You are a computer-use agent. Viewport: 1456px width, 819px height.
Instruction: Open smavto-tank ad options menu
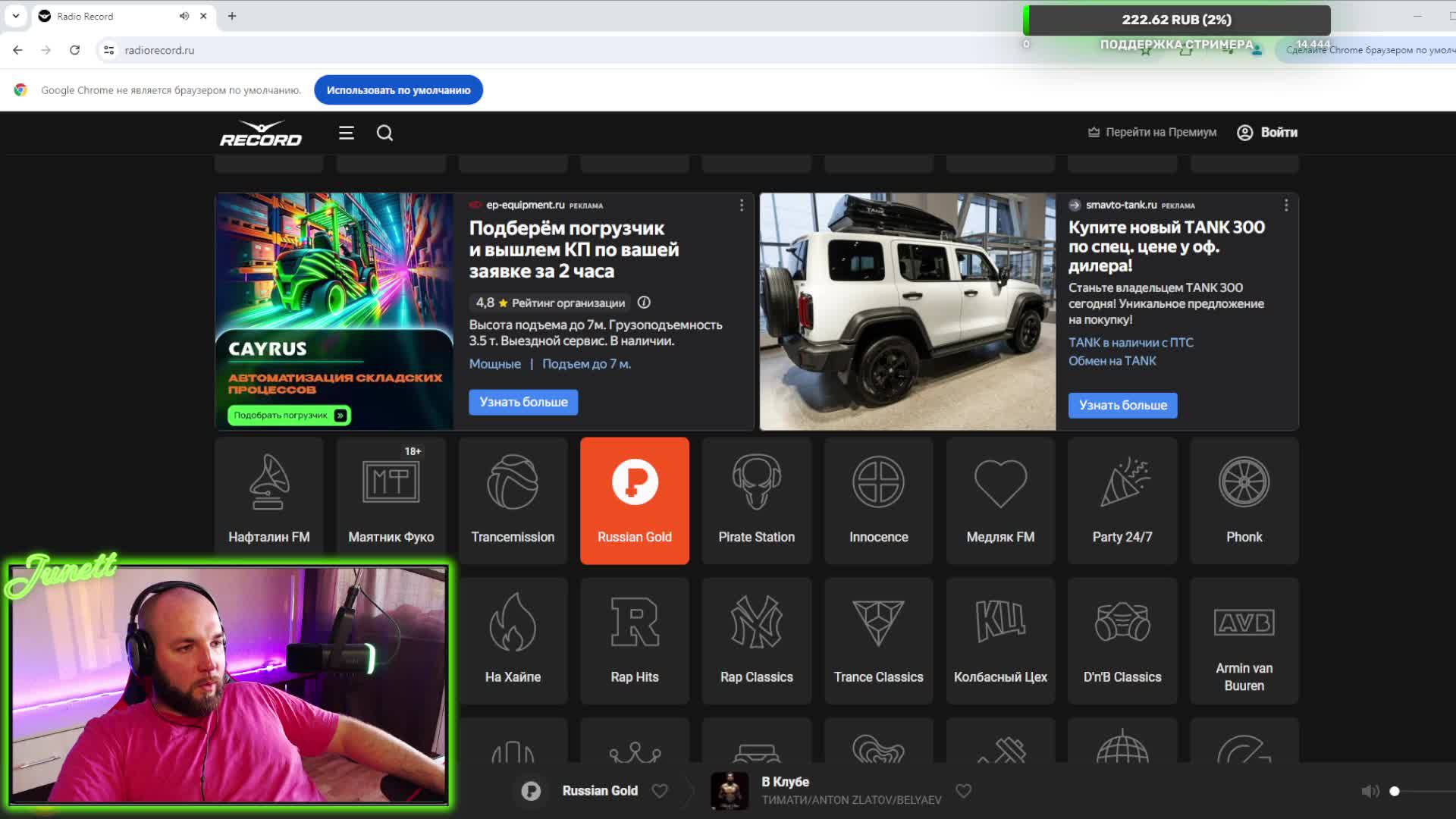pyautogui.click(x=1286, y=206)
